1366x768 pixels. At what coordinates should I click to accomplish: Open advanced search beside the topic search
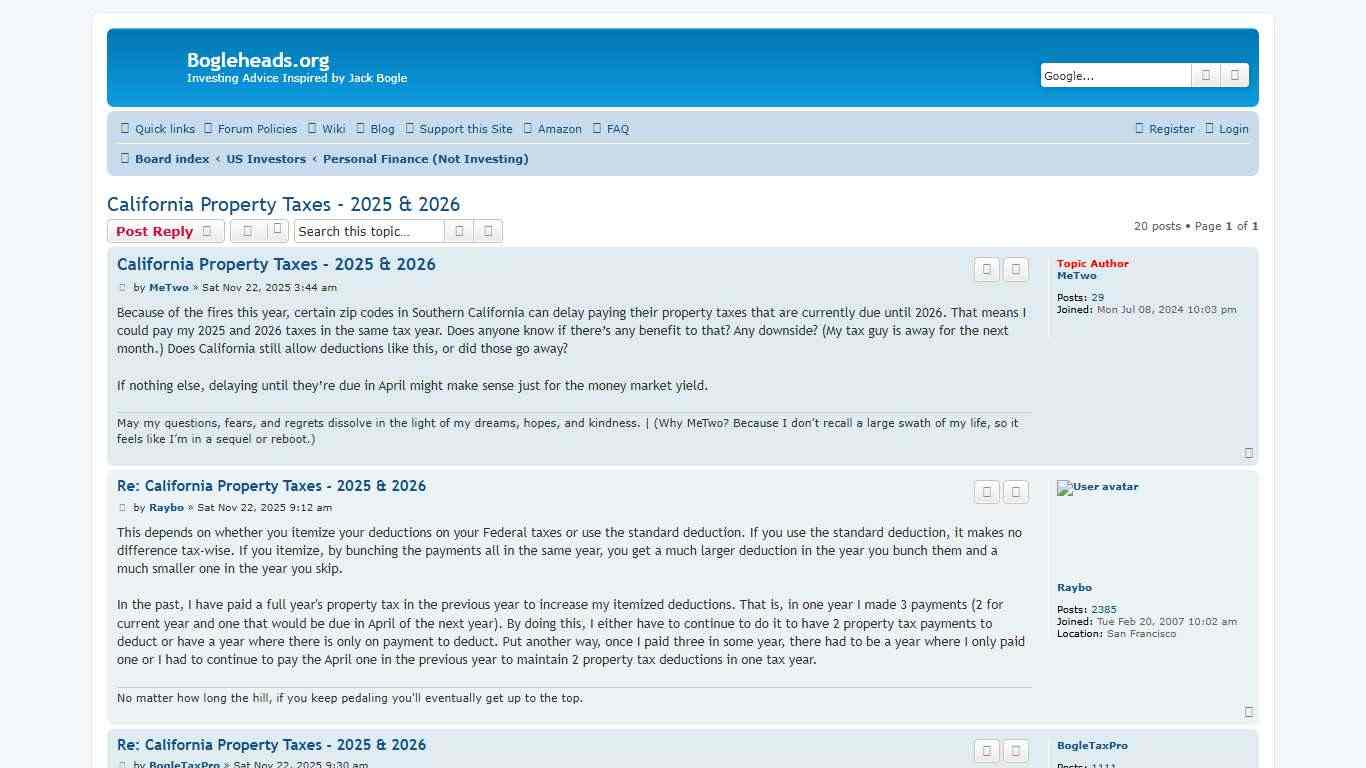[x=488, y=231]
